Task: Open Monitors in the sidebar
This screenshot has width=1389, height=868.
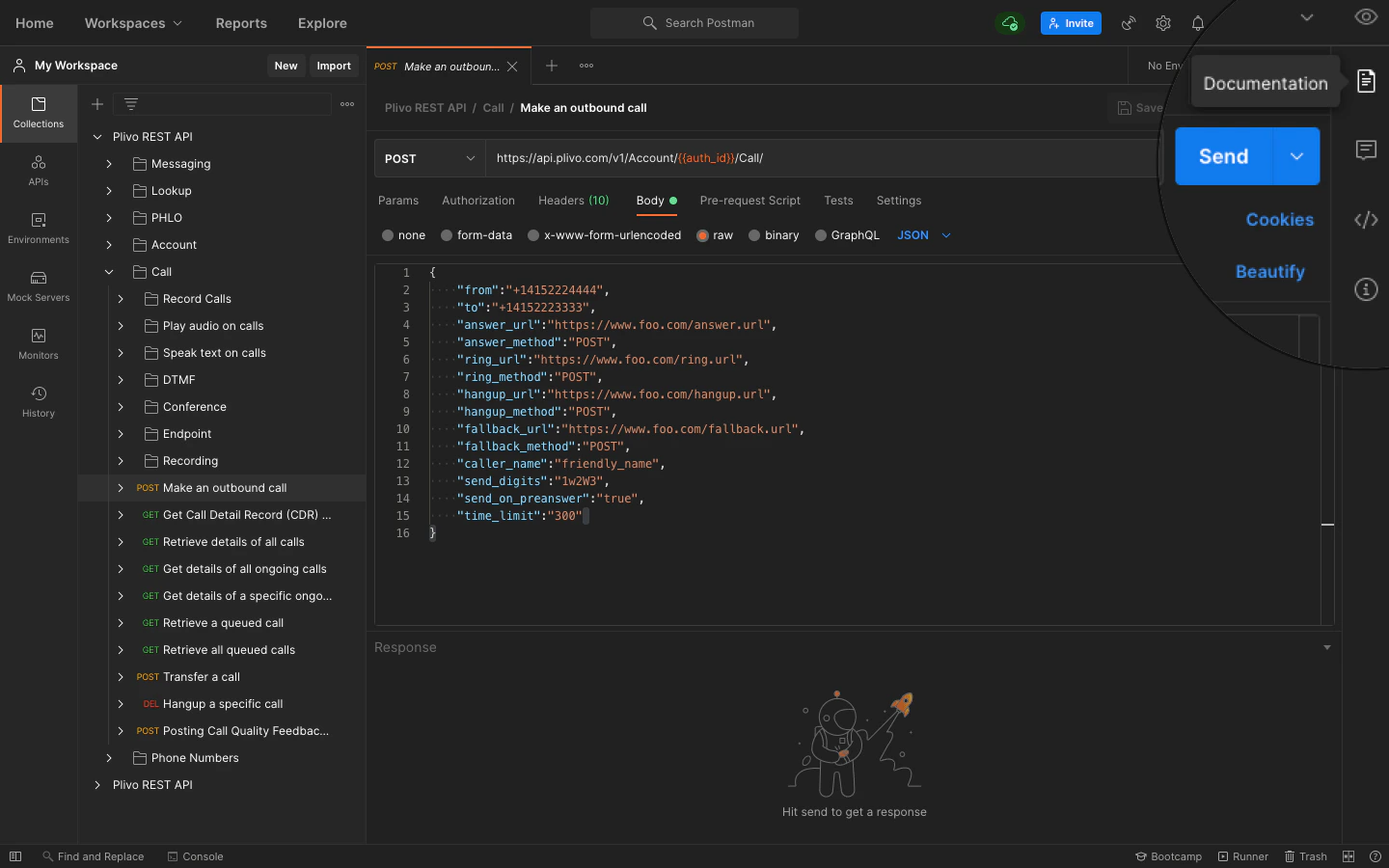Action: click(39, 344)
